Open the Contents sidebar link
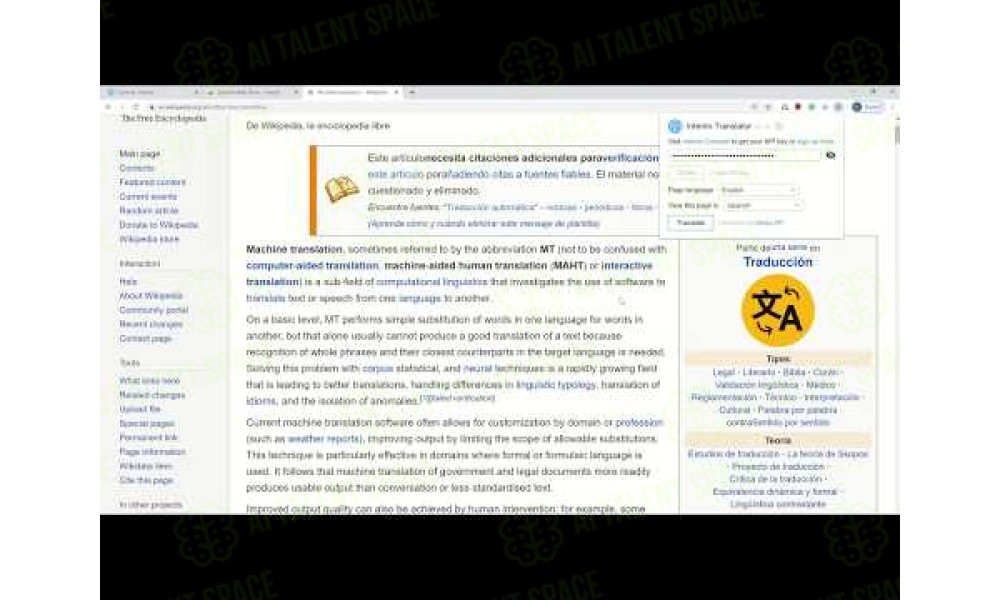The height and width of the screenshot is (600, 1000). coord(136,168)
